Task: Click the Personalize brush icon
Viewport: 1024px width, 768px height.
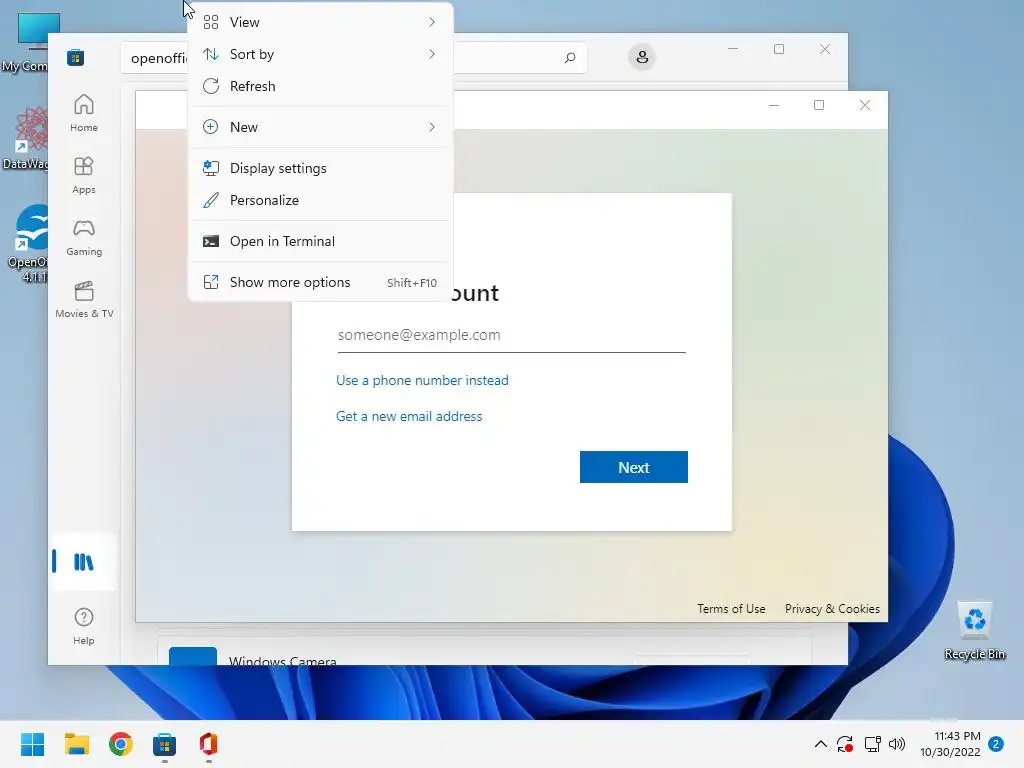Action: (210, 200)
